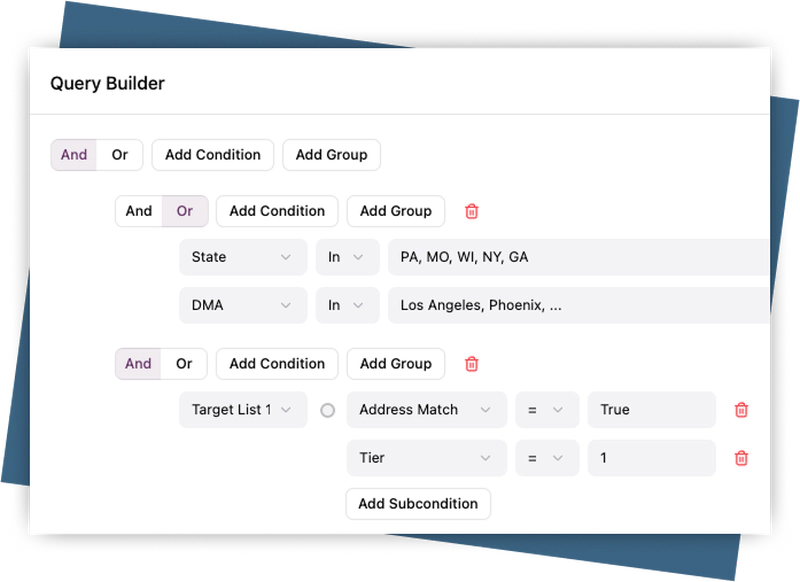Click Add Group in the Target List group

coord(396,364)
